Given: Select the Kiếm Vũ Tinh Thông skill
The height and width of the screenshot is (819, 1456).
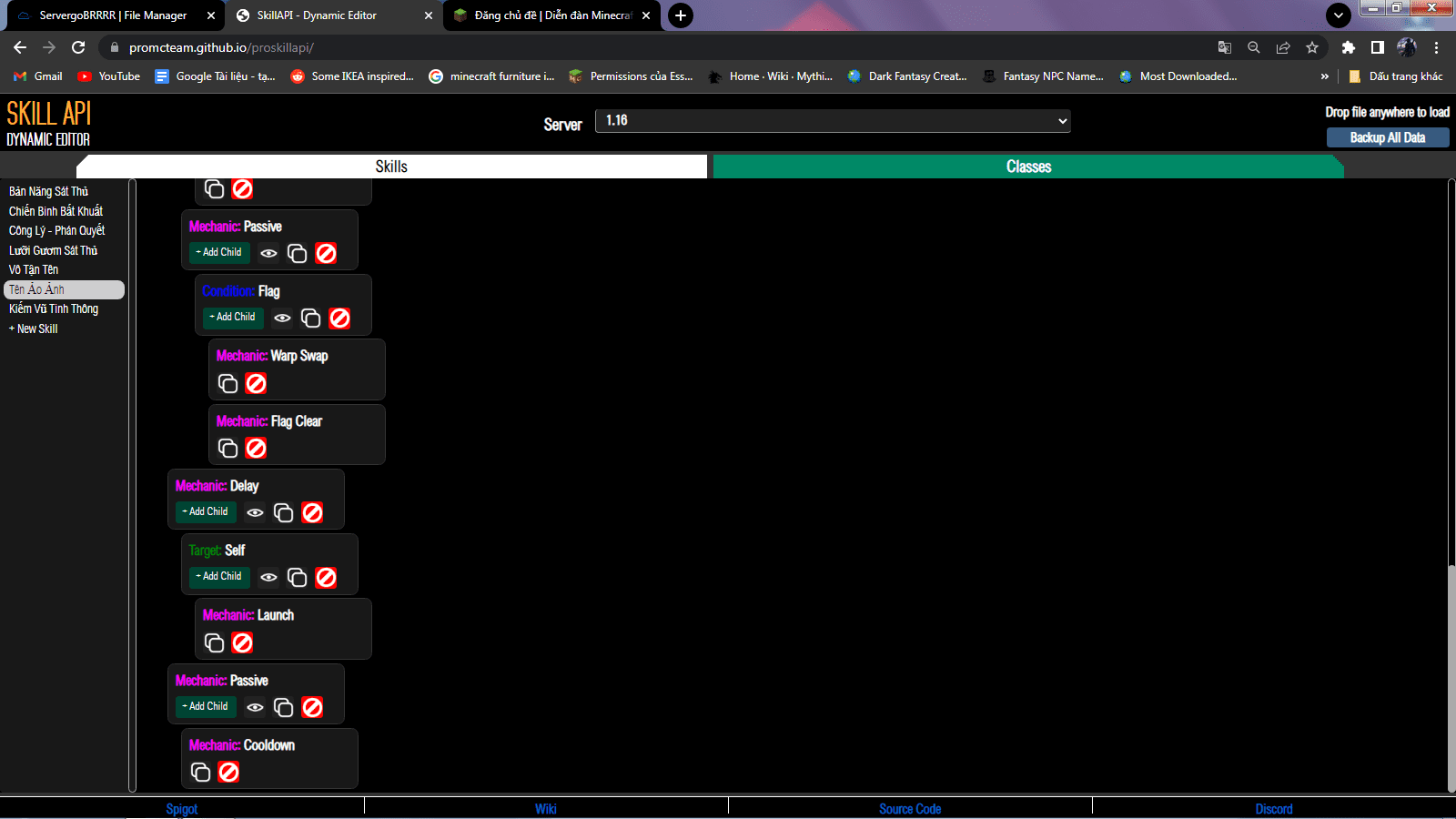Looking at the screenshot, I should pos(54,308).
